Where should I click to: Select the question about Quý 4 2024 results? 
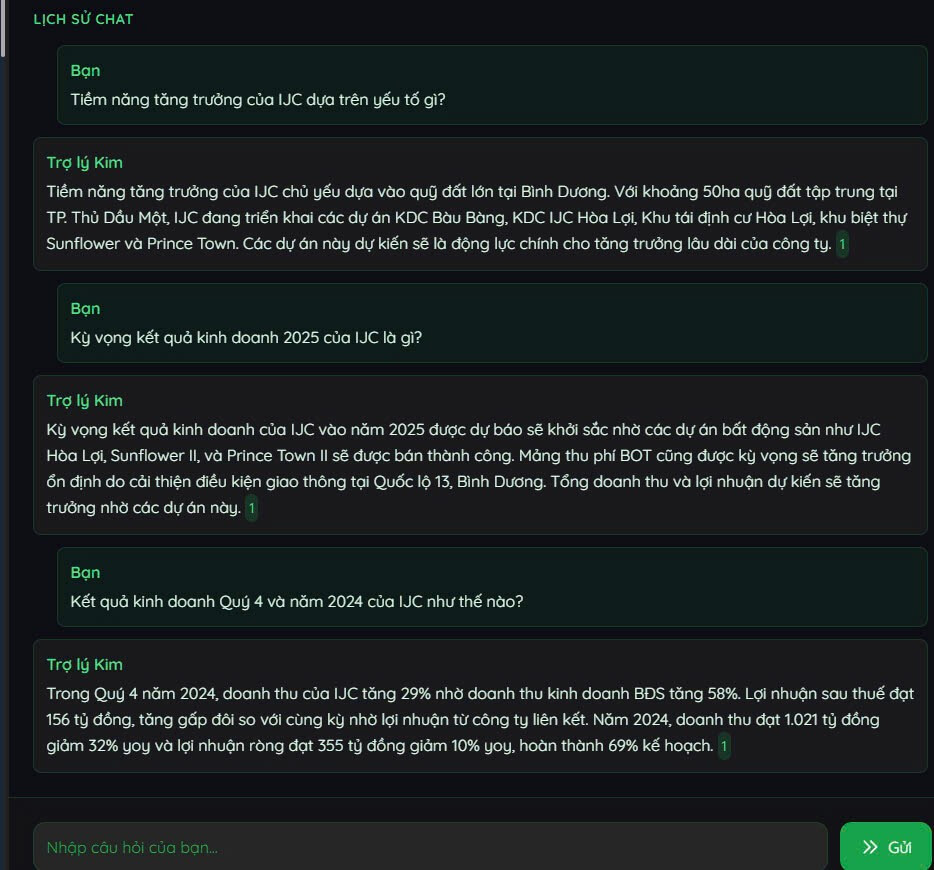(297, 602)
